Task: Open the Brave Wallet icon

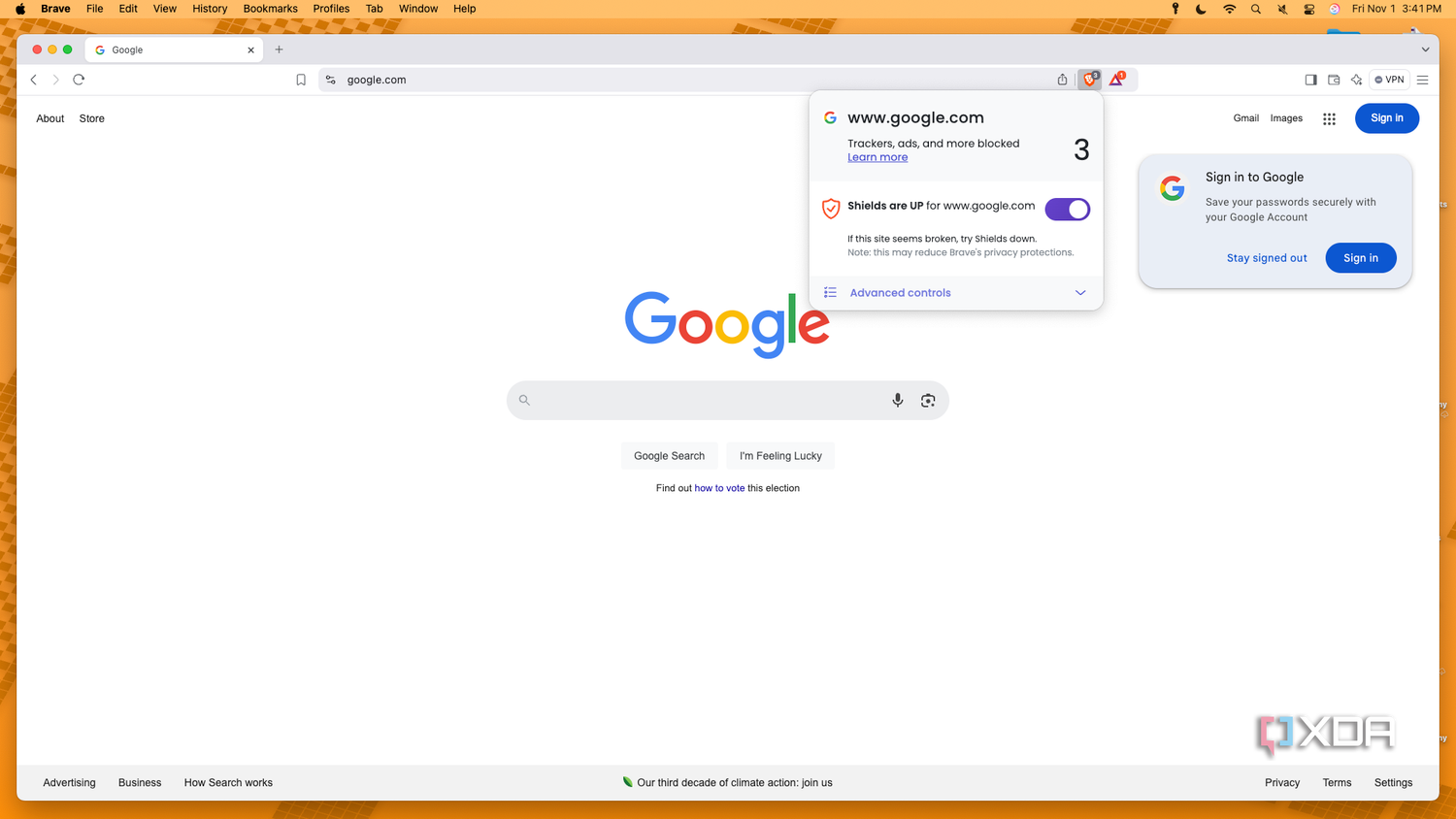Action: tap(1334, 80)
